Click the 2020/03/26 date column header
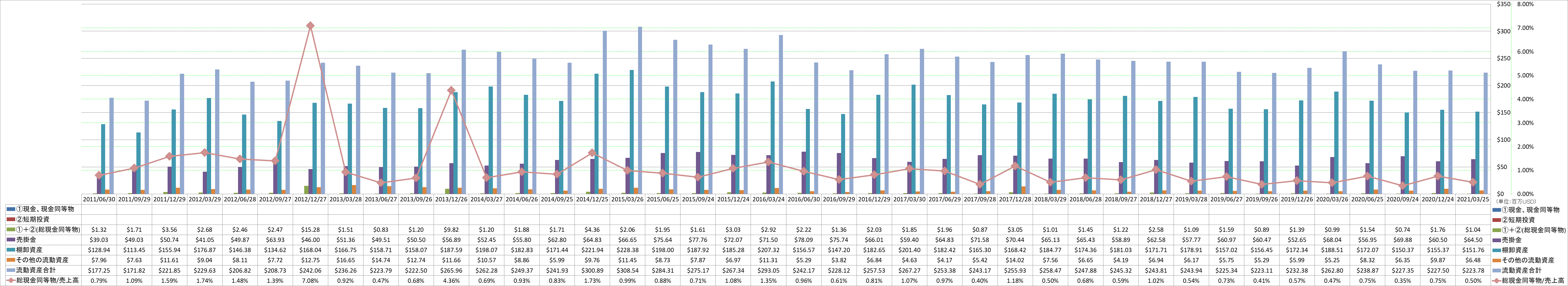This screenshot has height=286, width=1568. [x=1332, y=199]
